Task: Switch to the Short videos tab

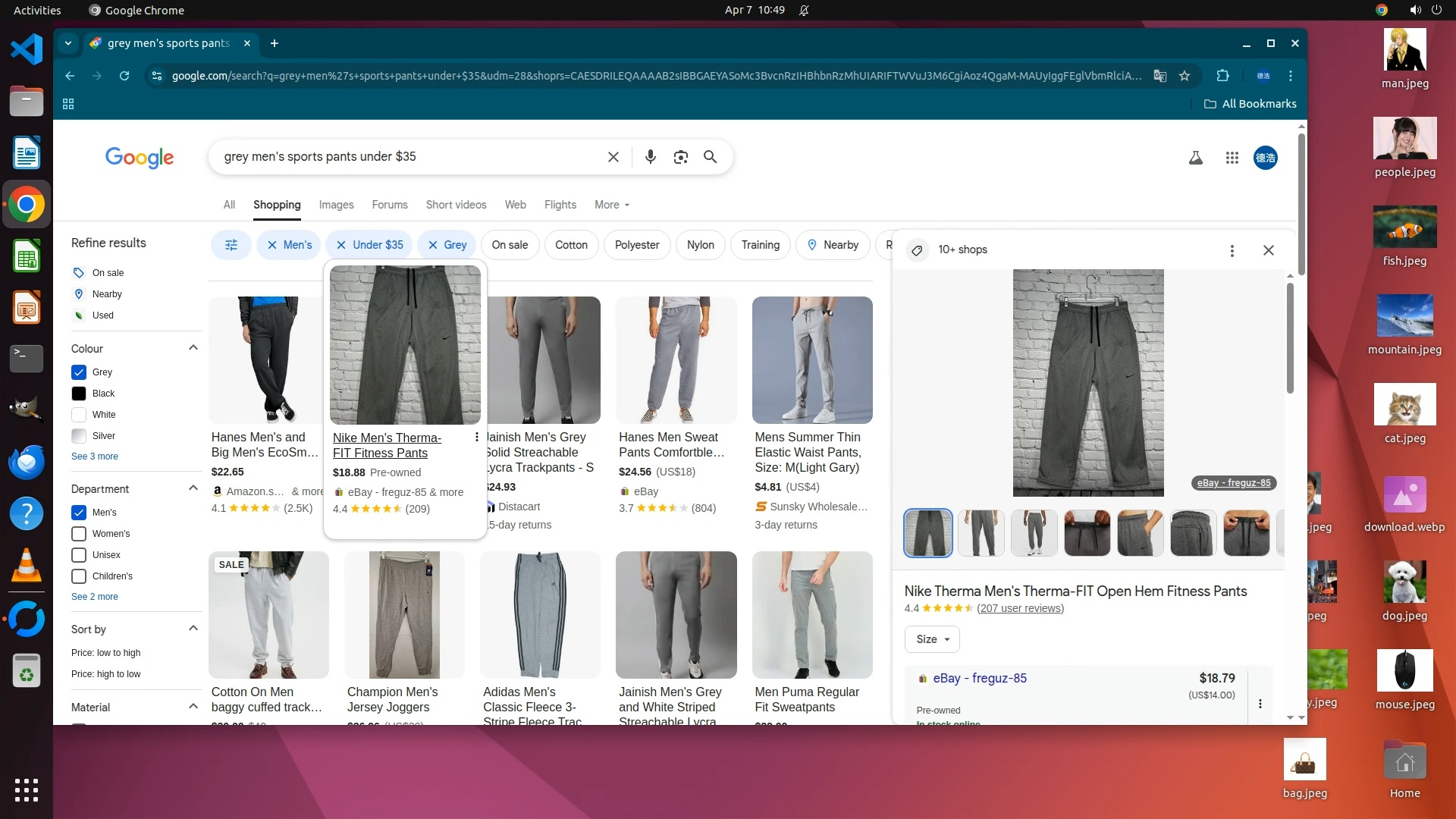Action: pyautogui.click(x=456, y=205)
